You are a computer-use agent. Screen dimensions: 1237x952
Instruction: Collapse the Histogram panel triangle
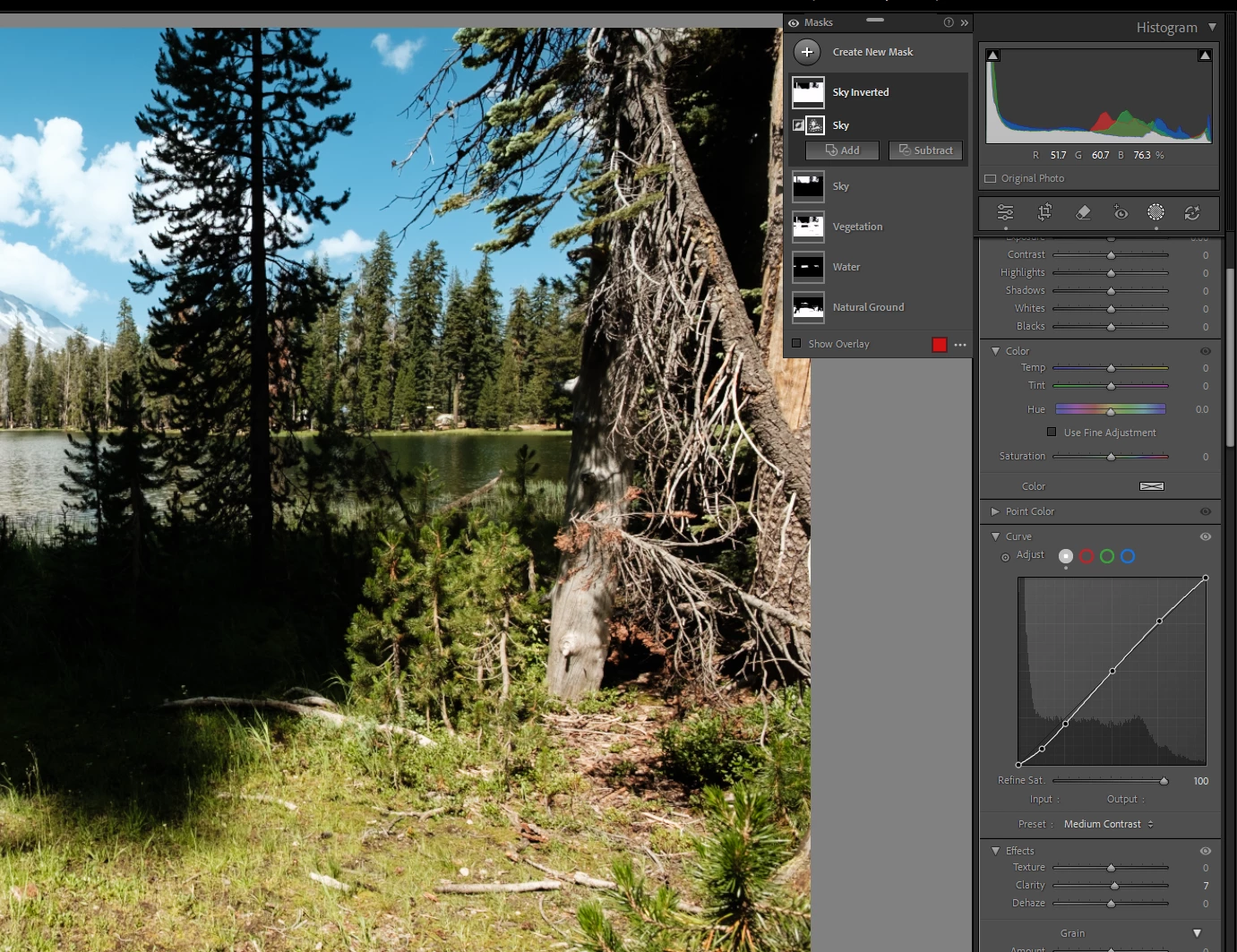pos(1212,27)
